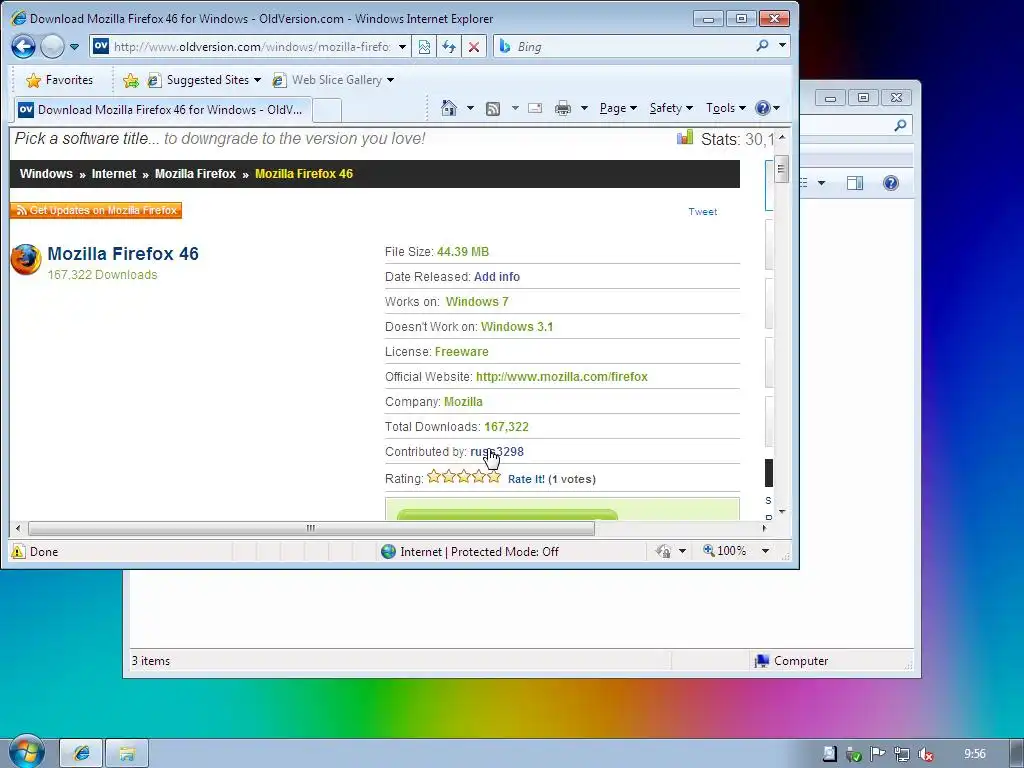Open the mozilla.com/firefox official website link
1024x768 pixels.
pyautogui.click(x=562, y=377)
